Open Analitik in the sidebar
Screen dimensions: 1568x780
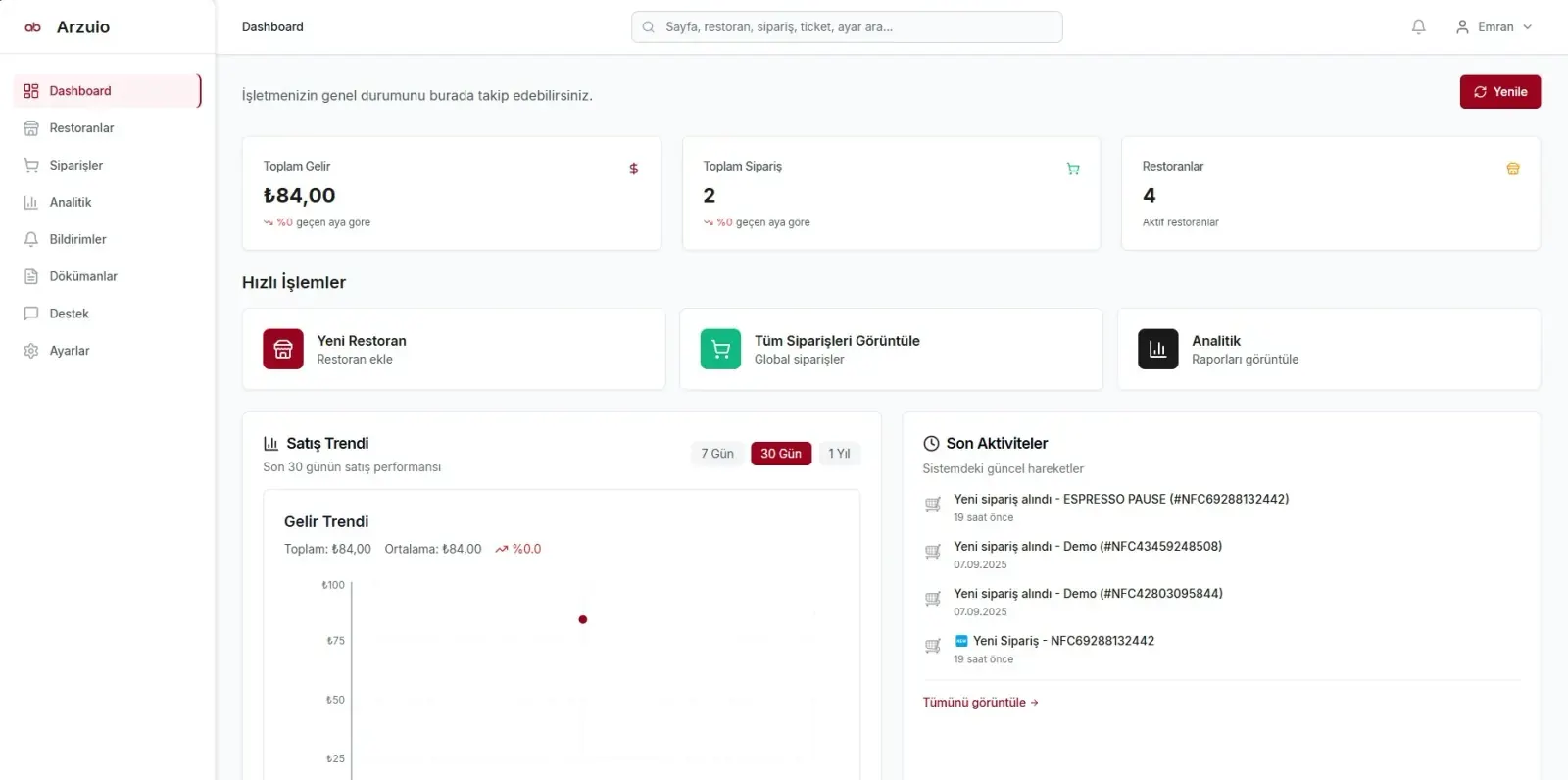point(107,203)
